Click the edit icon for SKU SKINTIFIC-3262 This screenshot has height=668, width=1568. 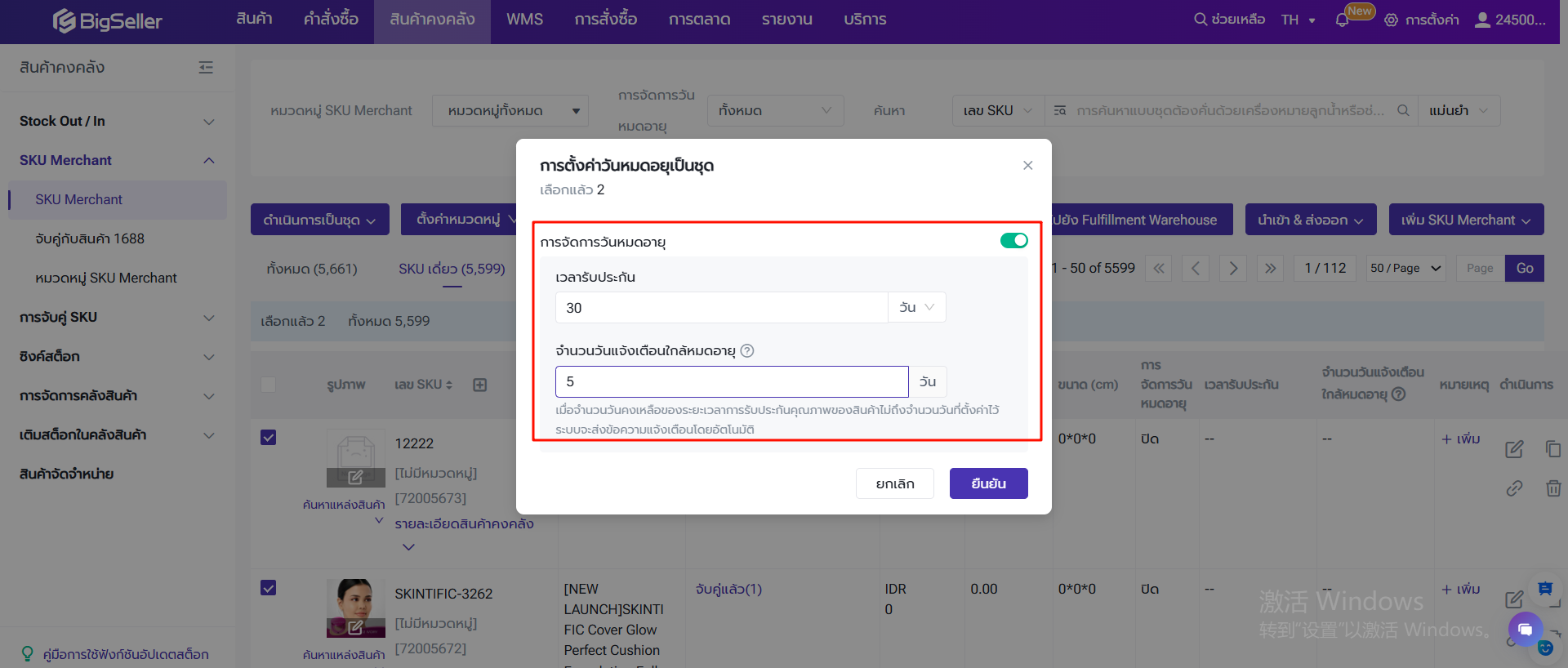pos(1514,599)
